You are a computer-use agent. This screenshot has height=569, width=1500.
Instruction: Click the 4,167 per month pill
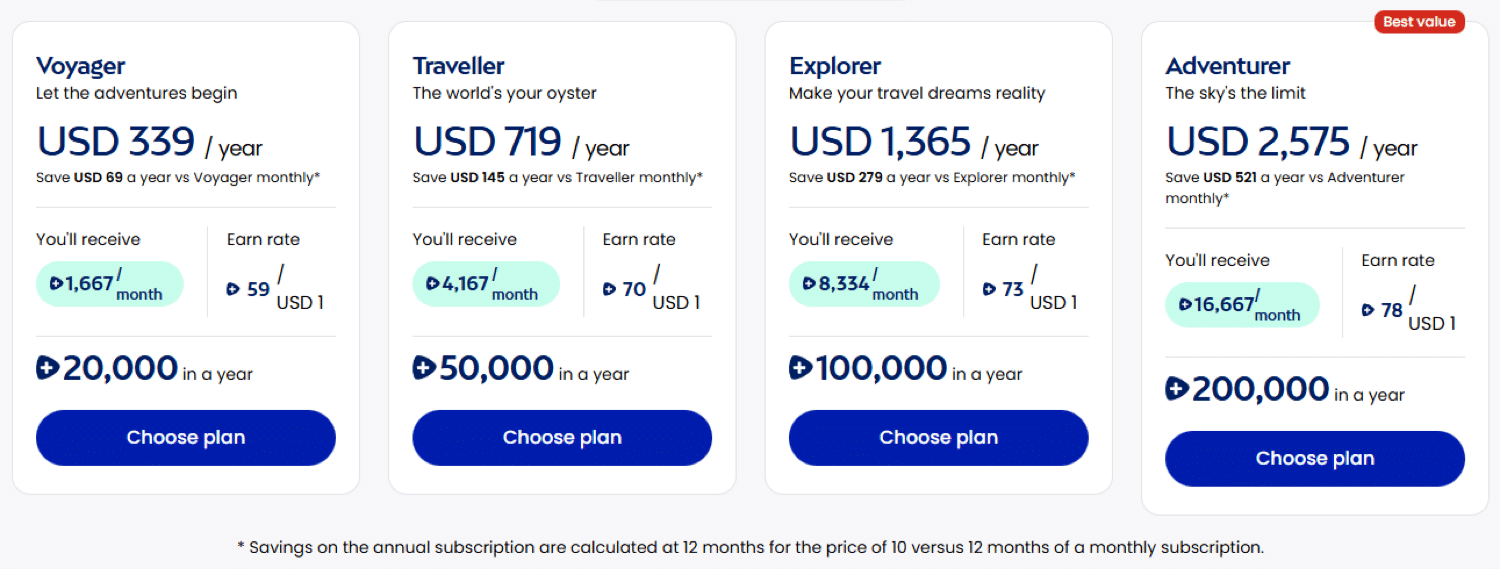pos(486,284)
